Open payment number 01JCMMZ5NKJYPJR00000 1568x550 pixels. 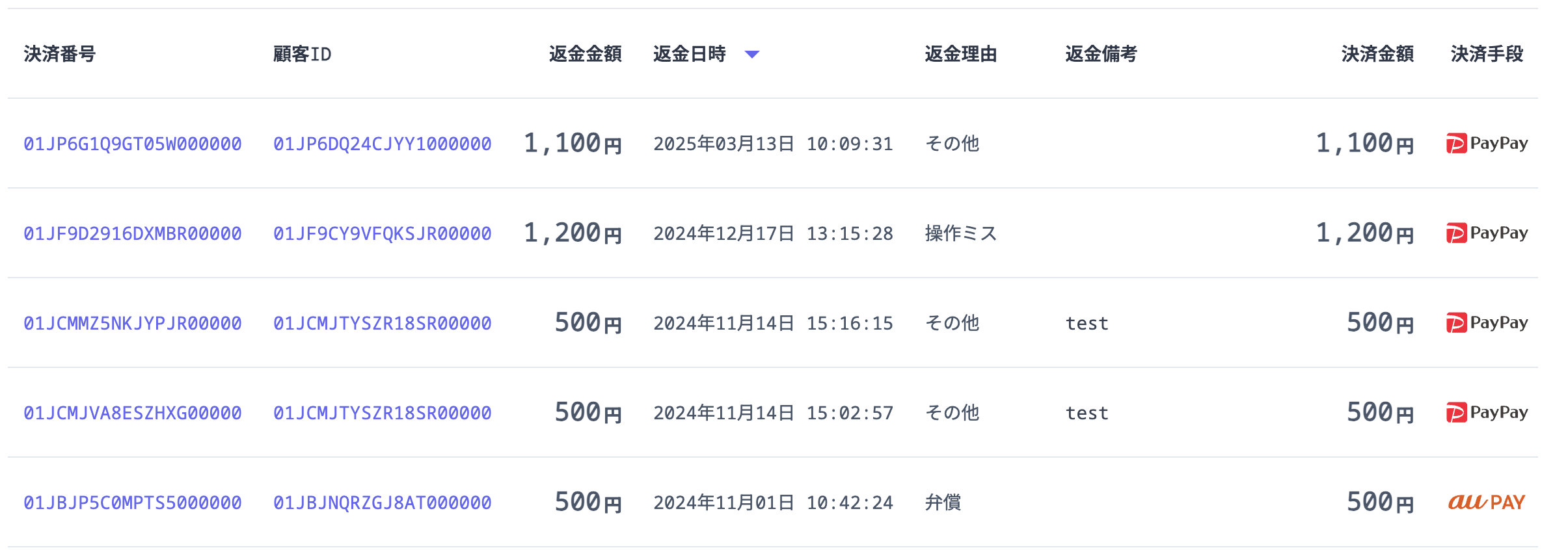[x=133, y=323]
